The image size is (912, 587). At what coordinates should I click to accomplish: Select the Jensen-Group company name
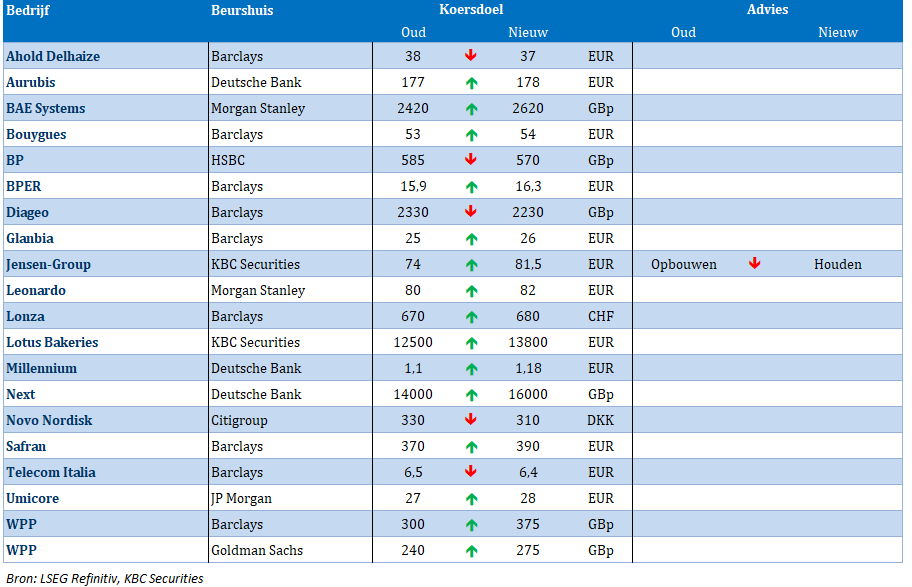point(48,265)
